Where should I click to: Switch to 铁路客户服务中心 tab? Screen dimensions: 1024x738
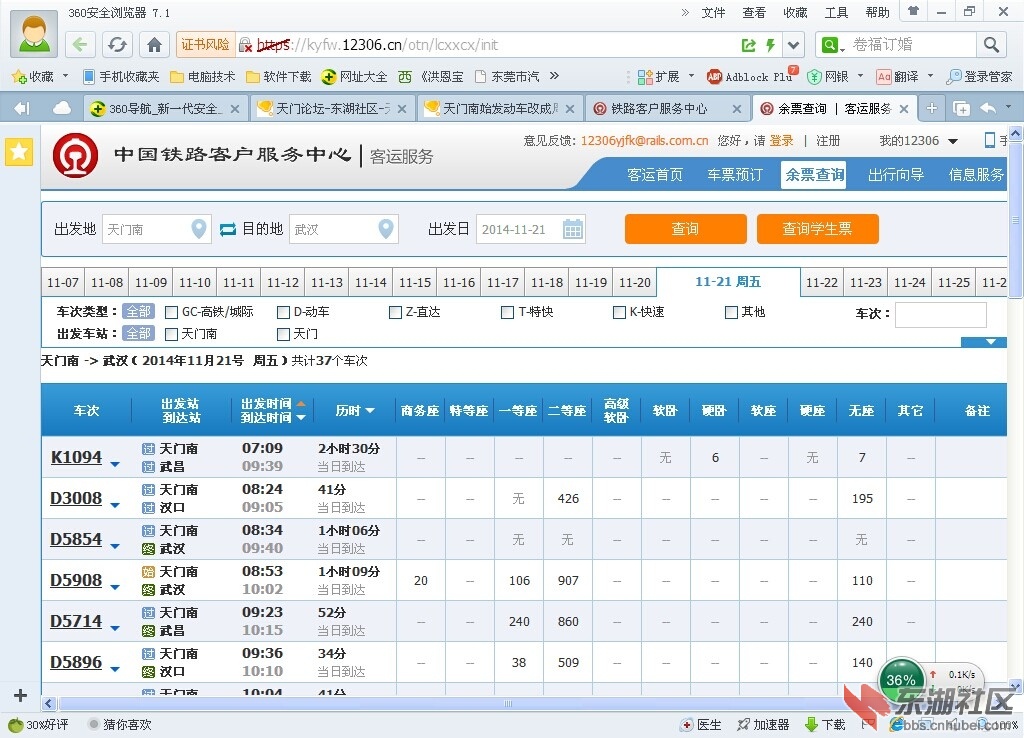pos(667,108)
